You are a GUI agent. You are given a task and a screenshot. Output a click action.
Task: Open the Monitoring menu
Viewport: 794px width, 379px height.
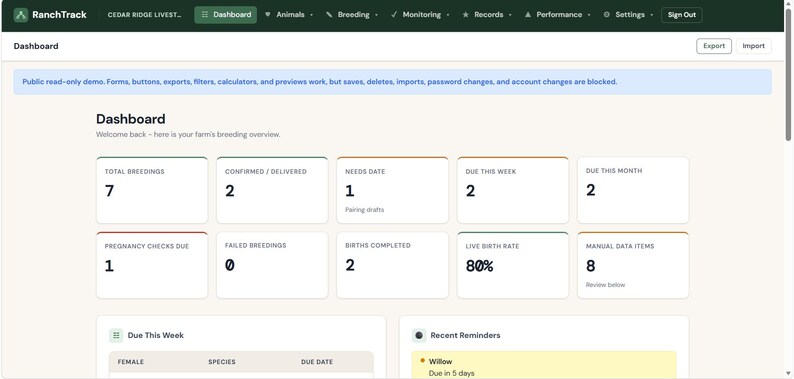coord(421,15)
